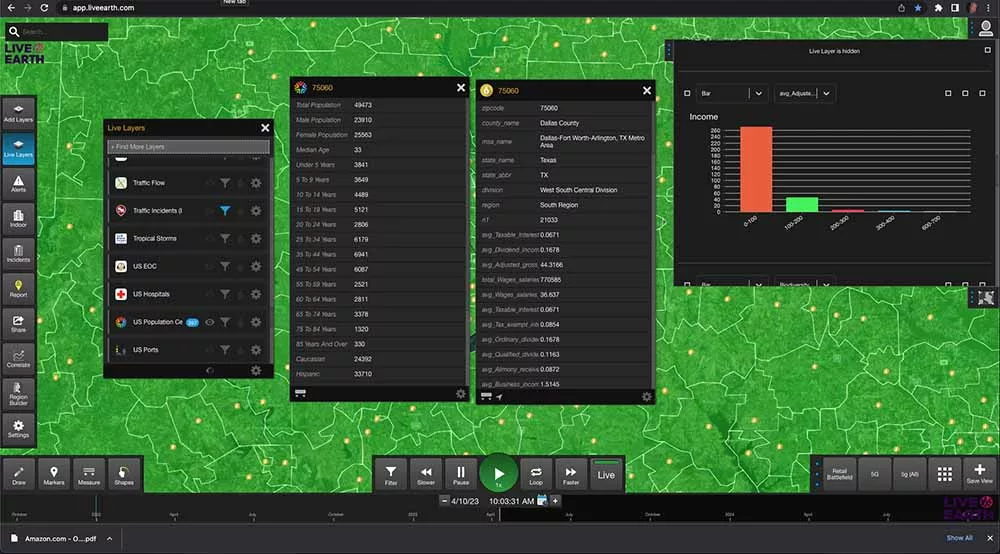Open the Incidents sidebar tool
Image resolution: width=1000 pixels, height=554 pixels.
18,254
